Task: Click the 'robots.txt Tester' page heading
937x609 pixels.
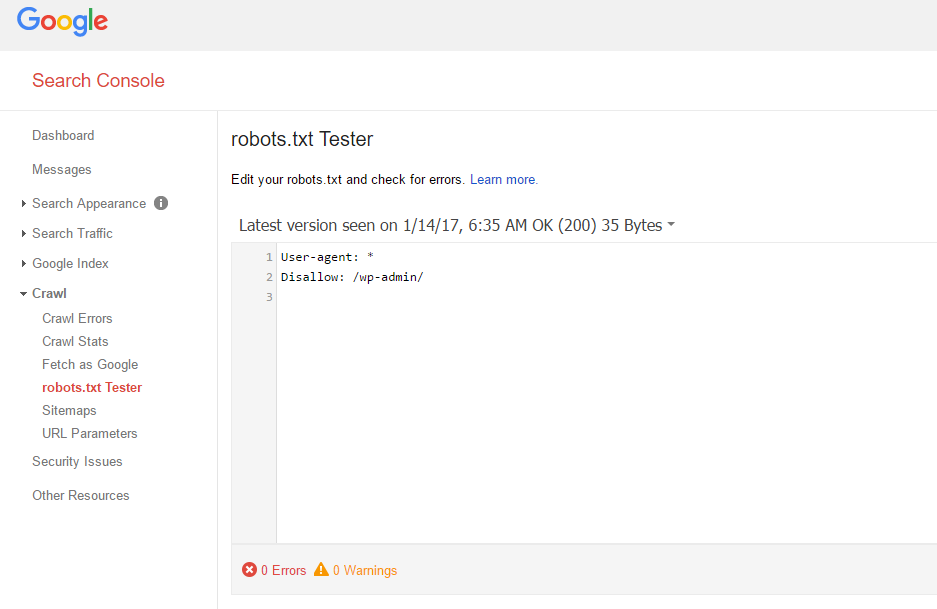Action: [302, 139]
